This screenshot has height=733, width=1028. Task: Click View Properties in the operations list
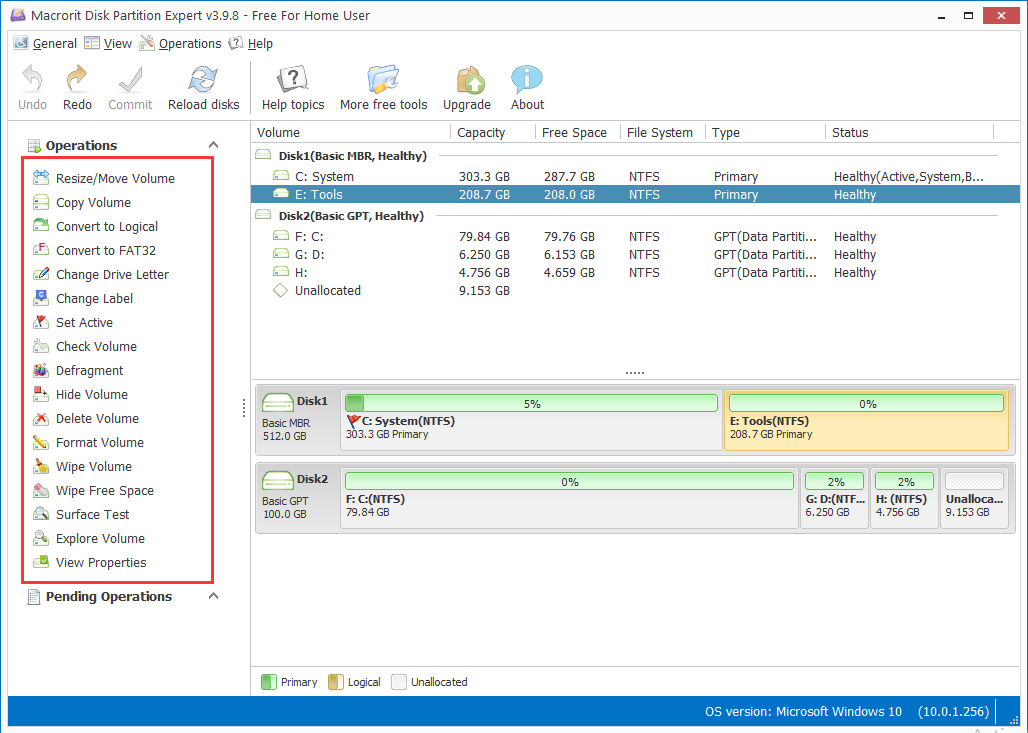pyautogui.click(x=100, y=562)
